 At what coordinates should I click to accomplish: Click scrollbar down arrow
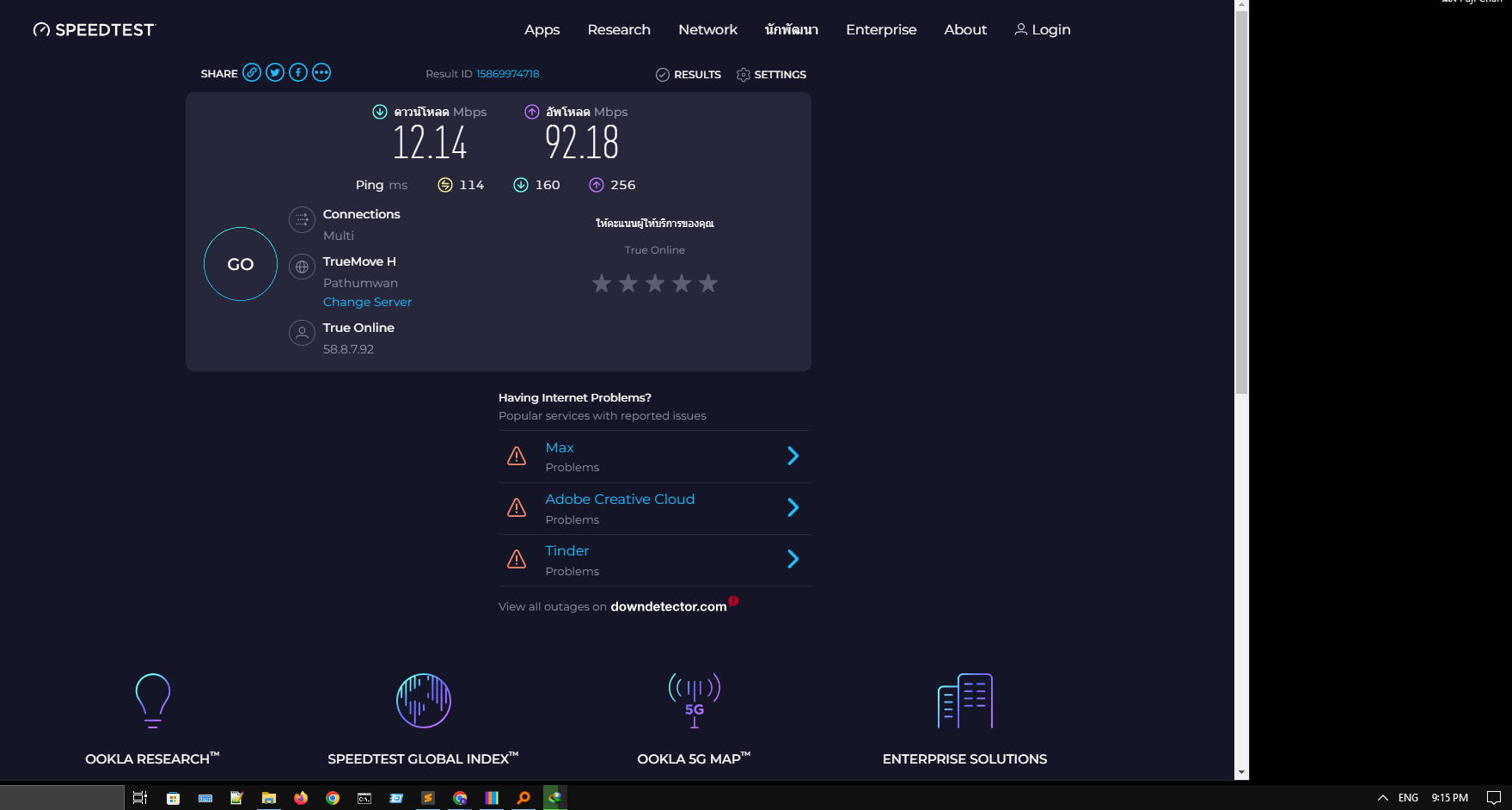[1241, 773]
